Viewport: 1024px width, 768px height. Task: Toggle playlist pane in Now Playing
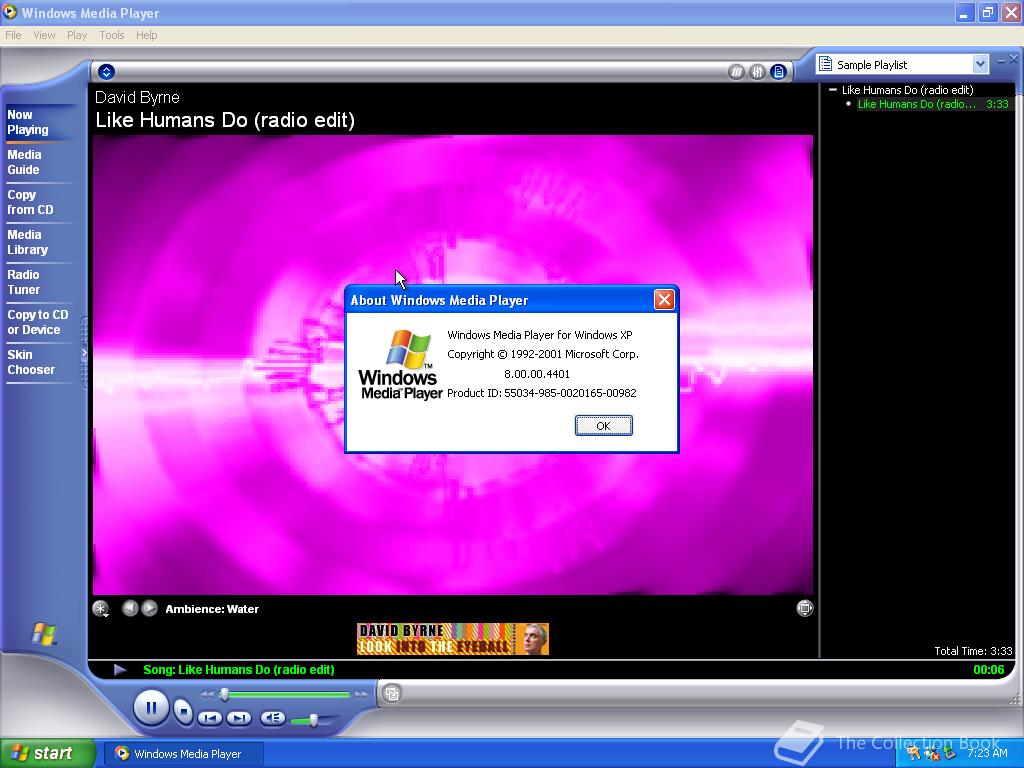tap(778, 72)
